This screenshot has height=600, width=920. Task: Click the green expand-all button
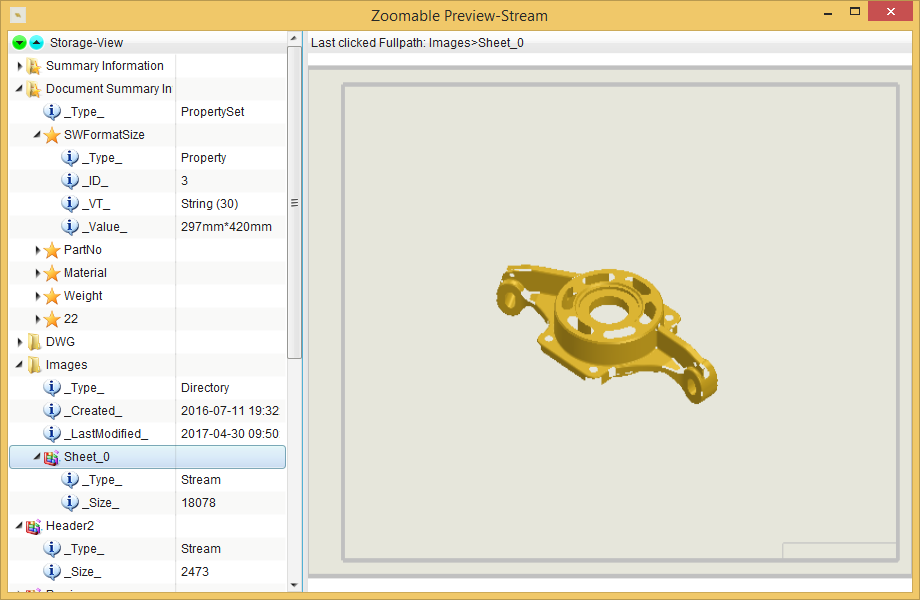click(19, 43)
